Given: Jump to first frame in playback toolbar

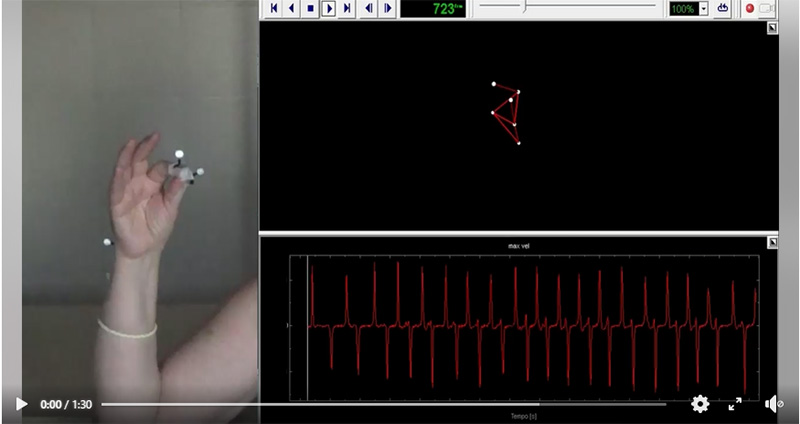Looking at the screenshot, I should pos(274,8).
